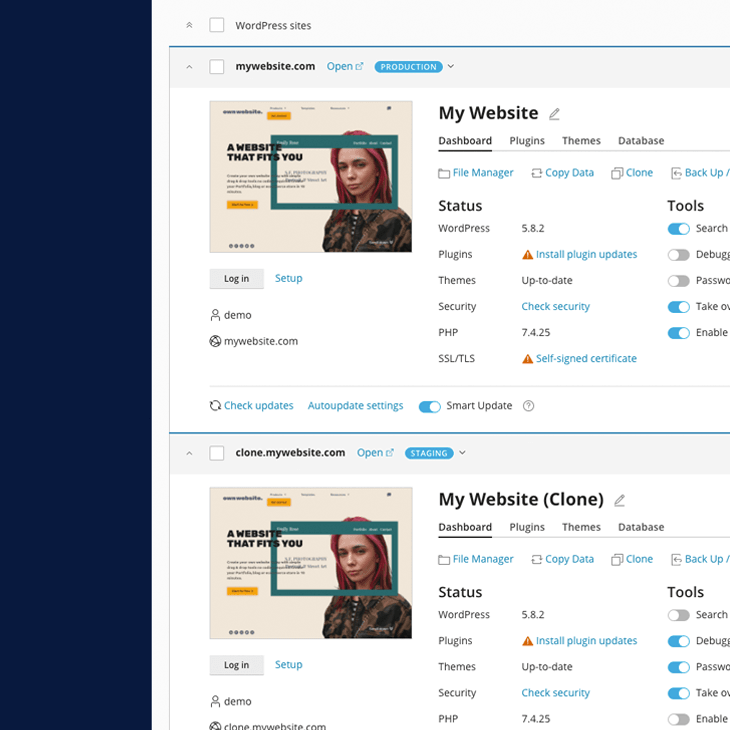Collapse the mywebsite.com site section
The image size is (730, 730).
[x=189, y=67]
